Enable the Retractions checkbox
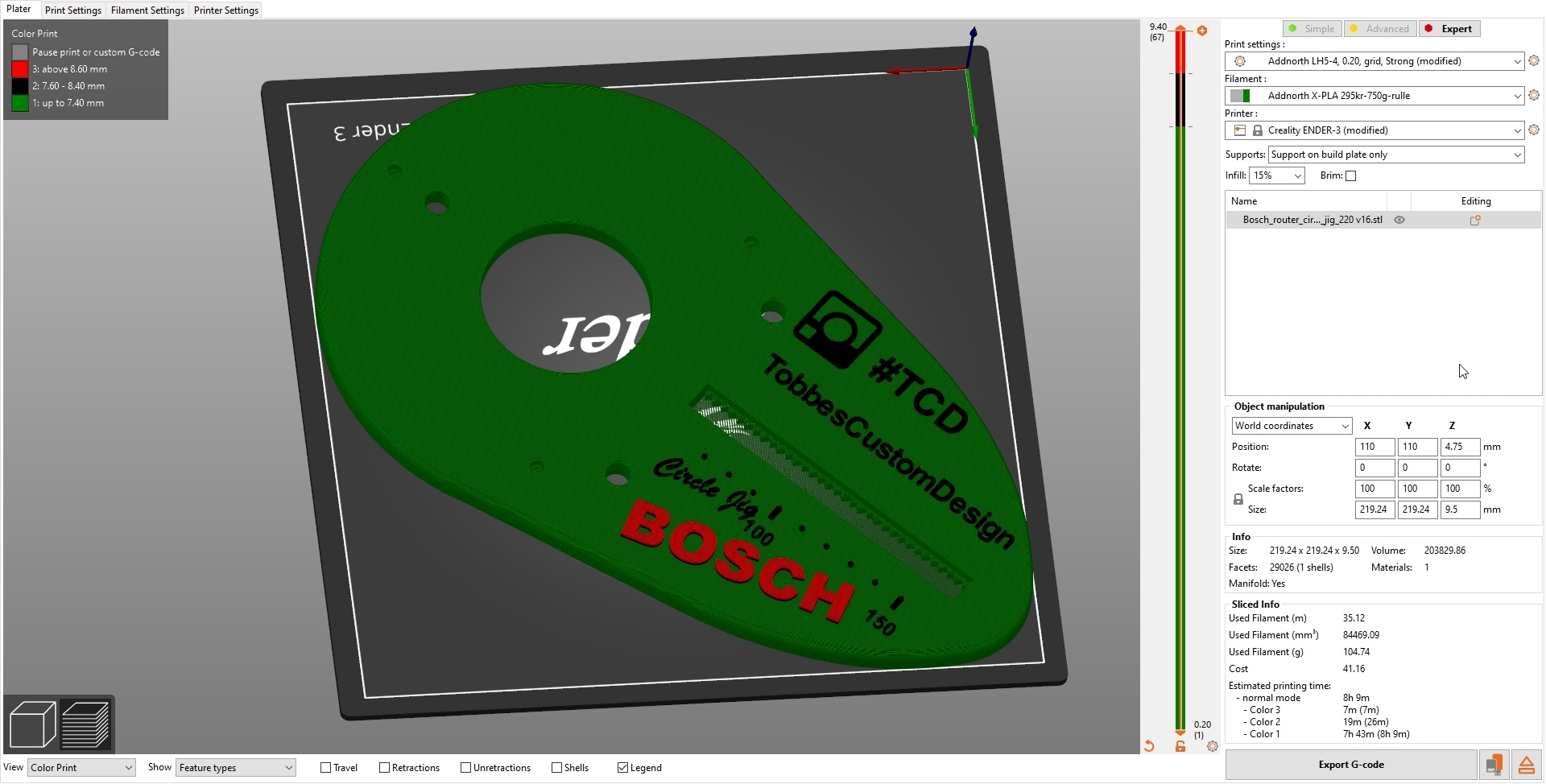1546x784 pixels. 385,768
